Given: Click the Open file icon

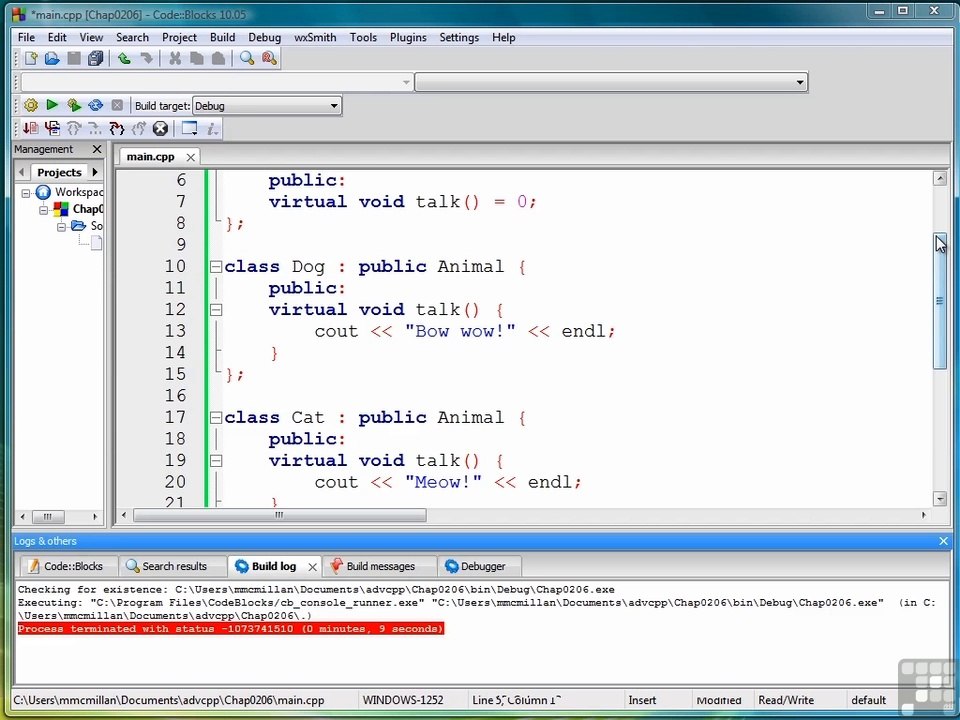Looking at the screenshot, I should tap(52, 58).
